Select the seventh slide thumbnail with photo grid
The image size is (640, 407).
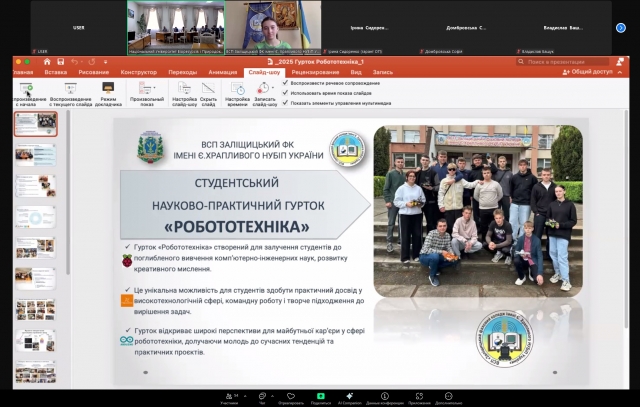[x=36, y=309]
